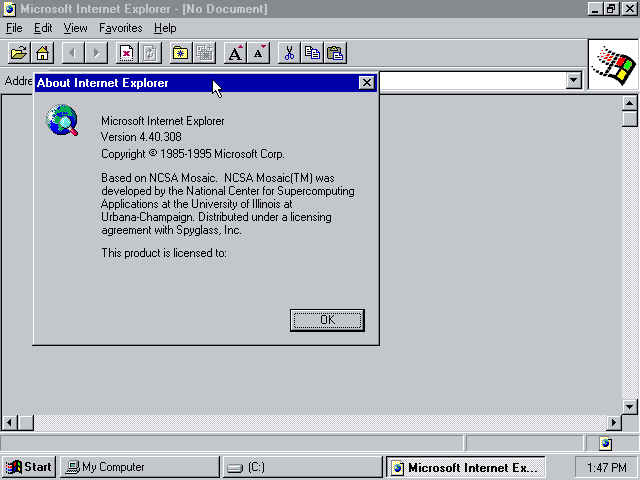Switch to (C:) taskbar button

(302, 467)
